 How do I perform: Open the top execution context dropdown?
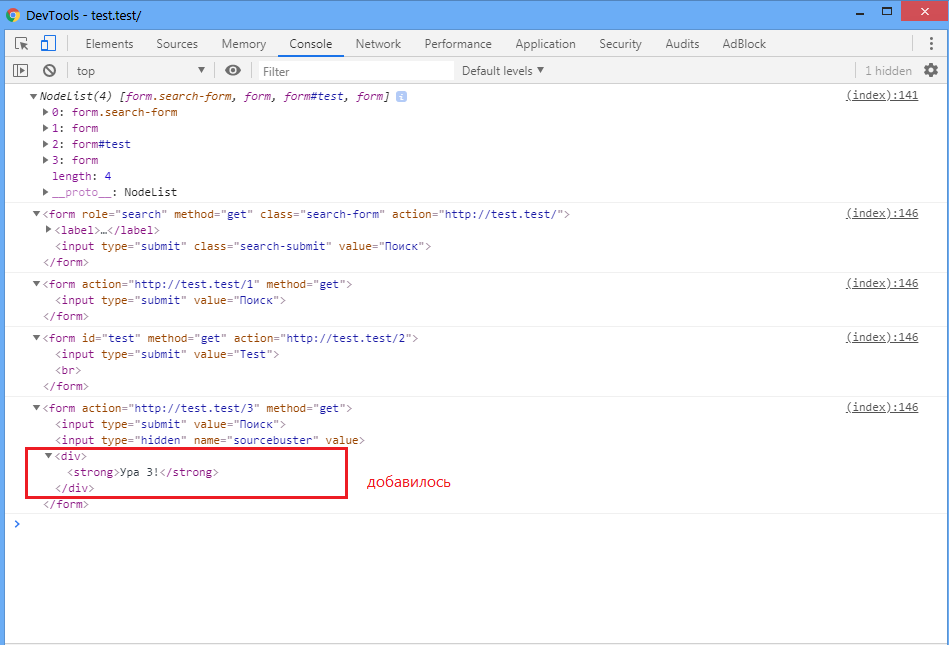(140, 71)
